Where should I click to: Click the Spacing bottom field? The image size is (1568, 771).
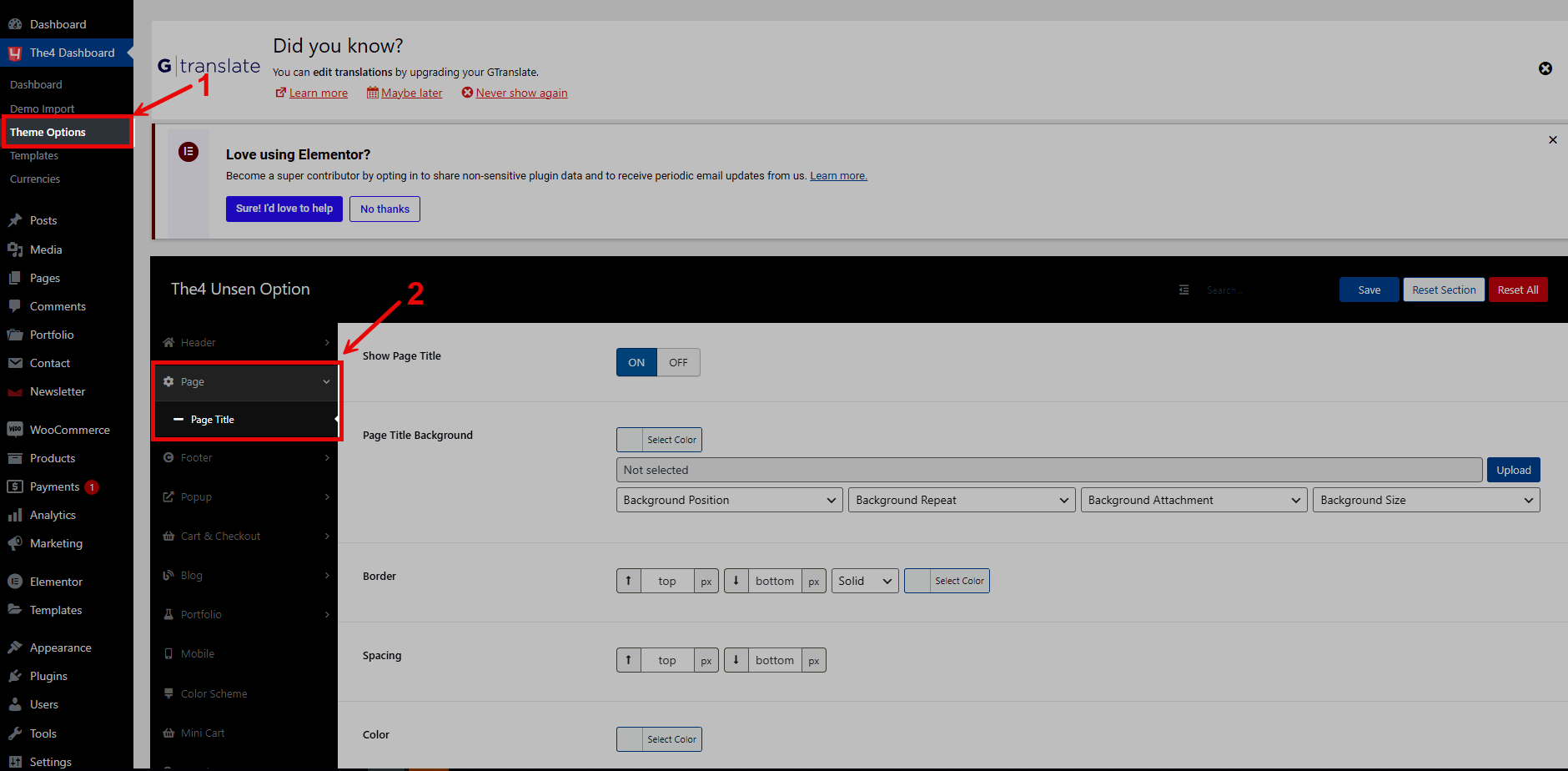[775, 660]
